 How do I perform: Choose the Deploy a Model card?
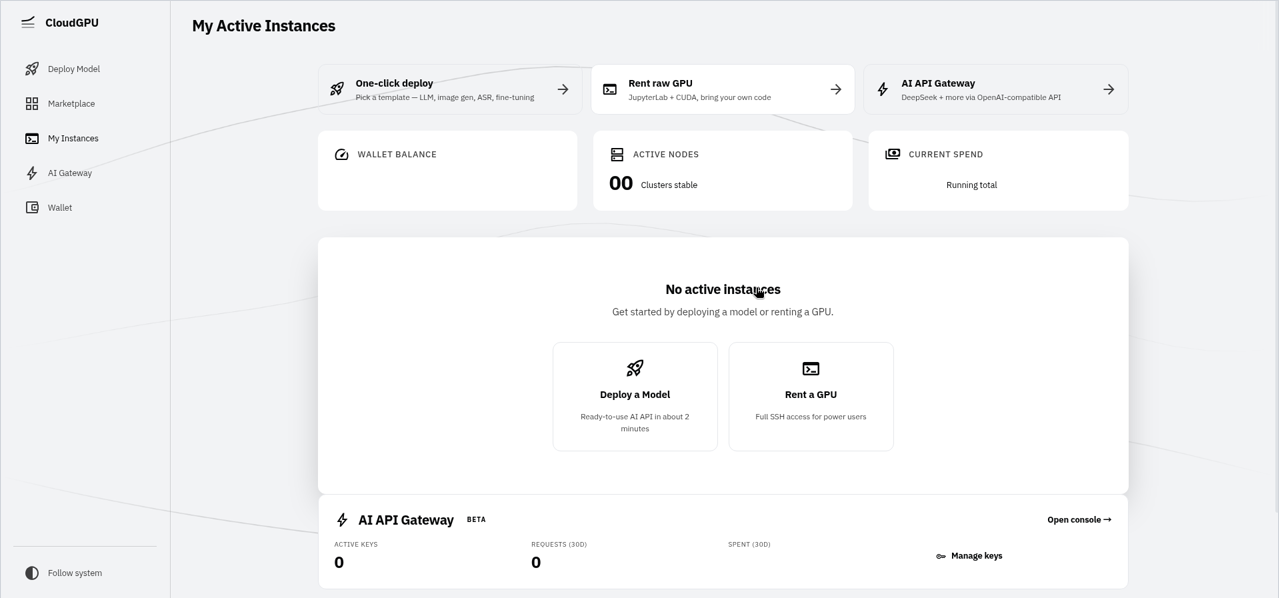[x=635, y=397]
